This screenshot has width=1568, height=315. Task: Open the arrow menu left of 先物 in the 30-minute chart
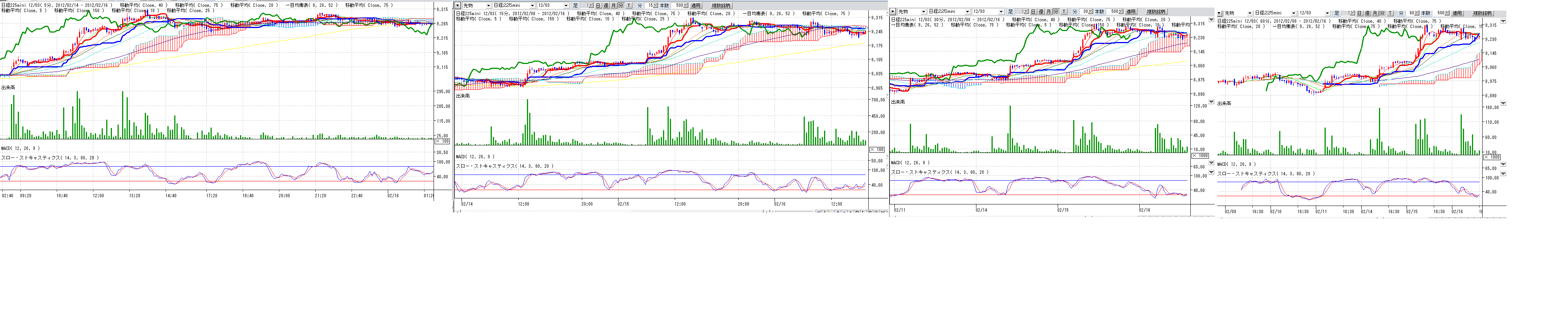[x=893, y=12]
